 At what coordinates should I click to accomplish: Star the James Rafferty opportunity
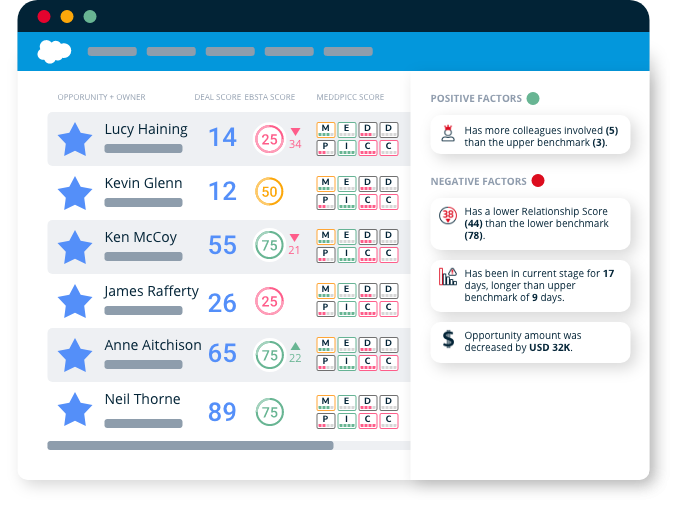coord(75,301)
